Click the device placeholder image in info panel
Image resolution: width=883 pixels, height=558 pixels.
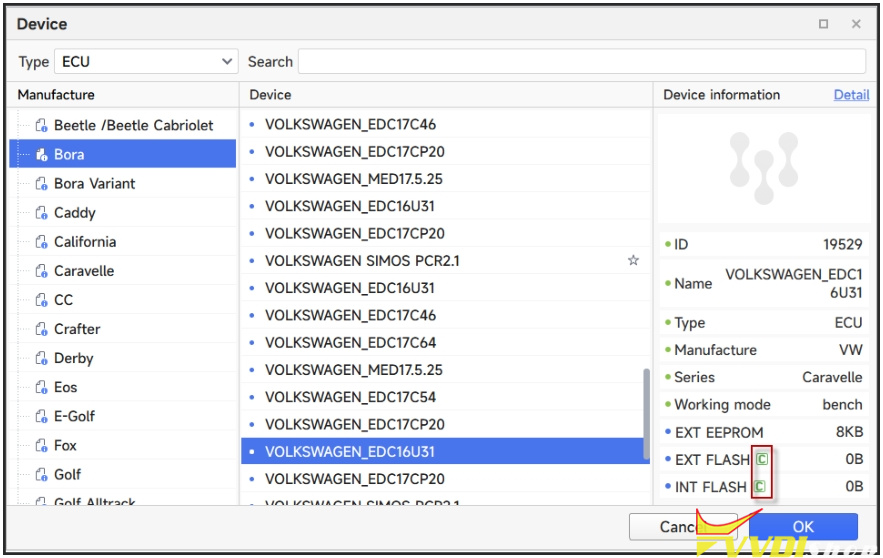[x=764, y=167]
